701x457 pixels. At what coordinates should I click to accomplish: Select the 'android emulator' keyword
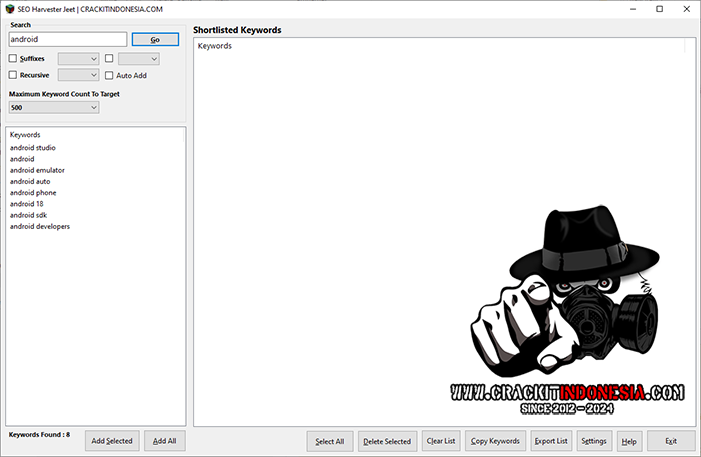tap(37, 170)
